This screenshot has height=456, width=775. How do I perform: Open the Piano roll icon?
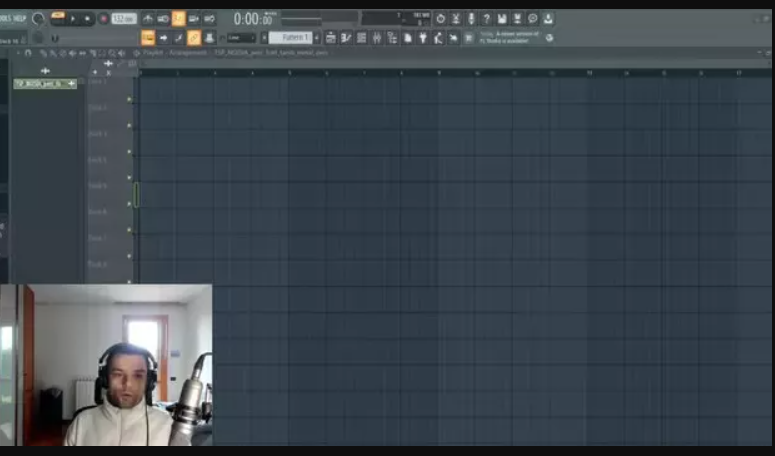(346, 38)
